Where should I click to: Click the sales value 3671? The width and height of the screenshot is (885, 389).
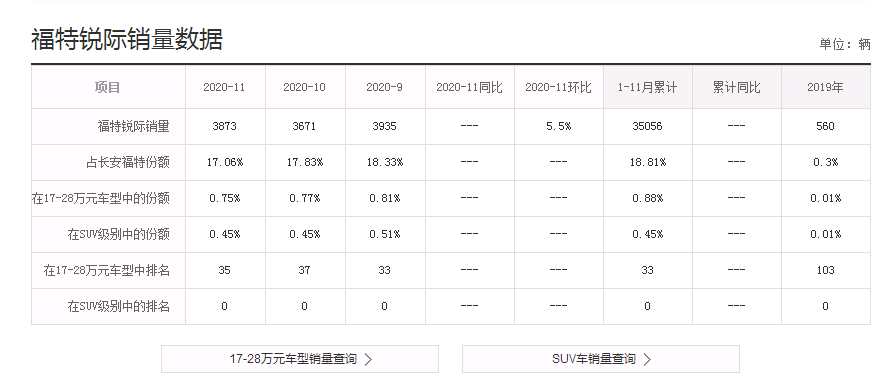click(x=305, y=126)
